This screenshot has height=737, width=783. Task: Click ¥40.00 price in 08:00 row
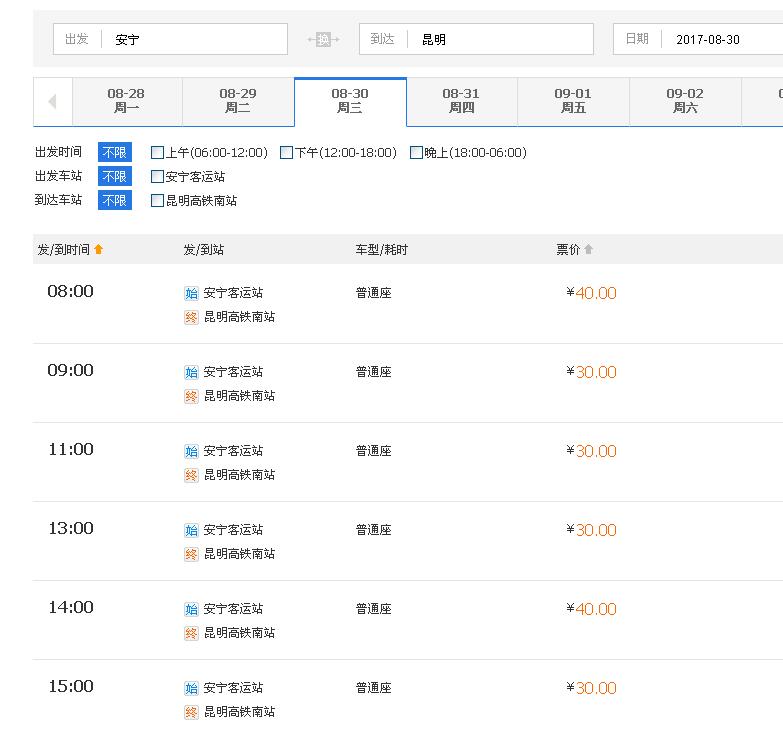[x=592, y=293]
